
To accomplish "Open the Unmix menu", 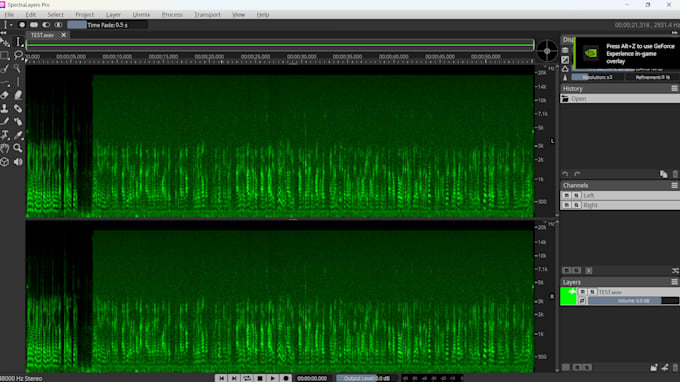I will click(141, 14).
